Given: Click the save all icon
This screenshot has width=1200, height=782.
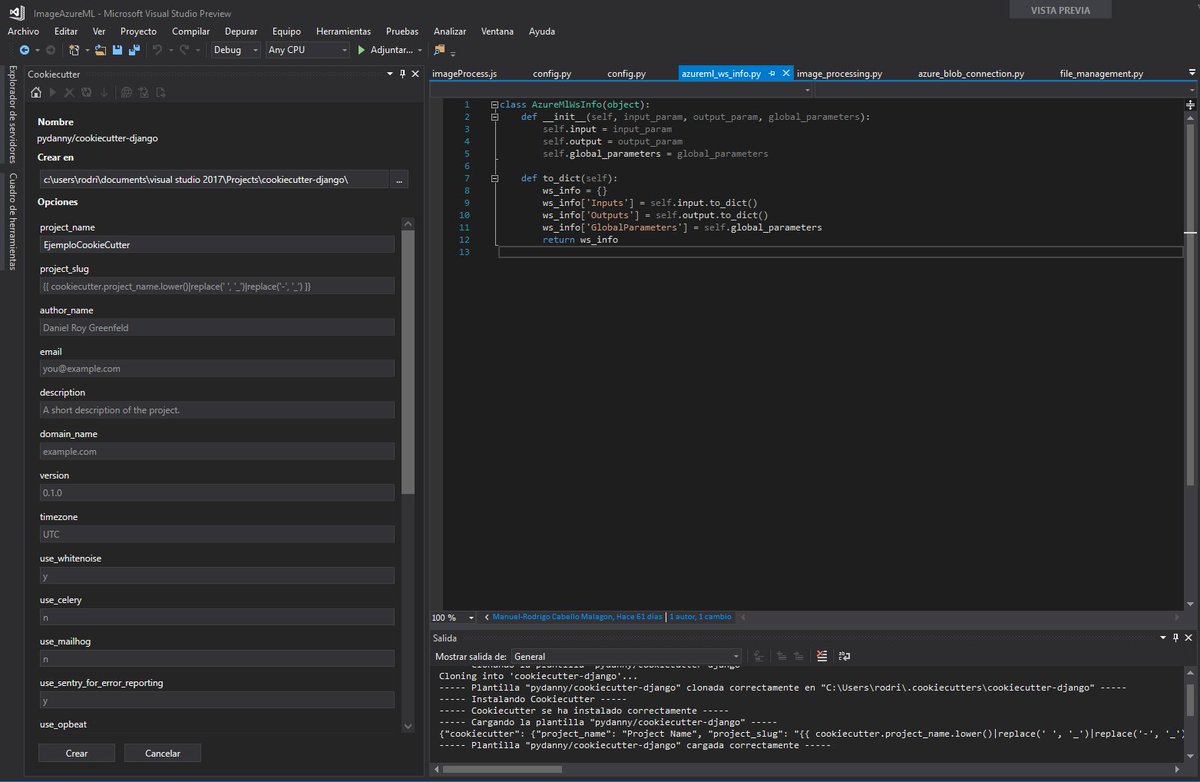Looking at the screenshot, I should click(133, 50).
